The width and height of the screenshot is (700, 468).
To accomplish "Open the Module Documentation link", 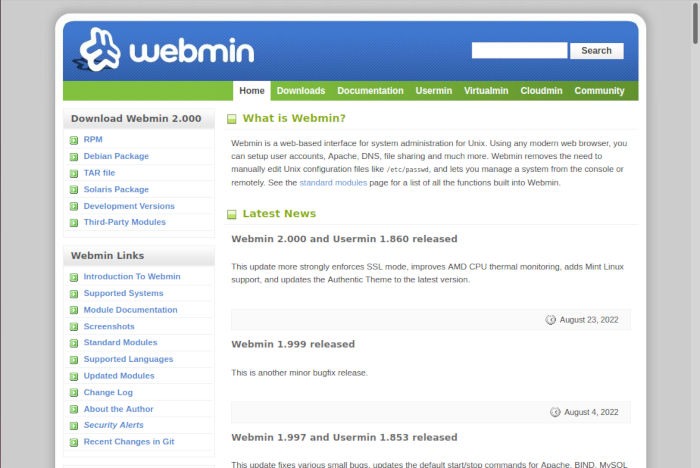I will [130, 309].
